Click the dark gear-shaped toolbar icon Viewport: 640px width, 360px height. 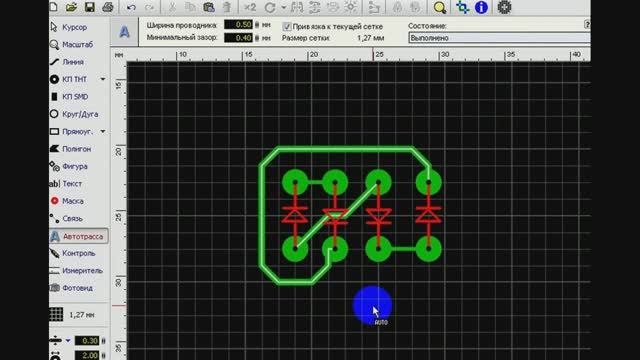tap(504, 7)
